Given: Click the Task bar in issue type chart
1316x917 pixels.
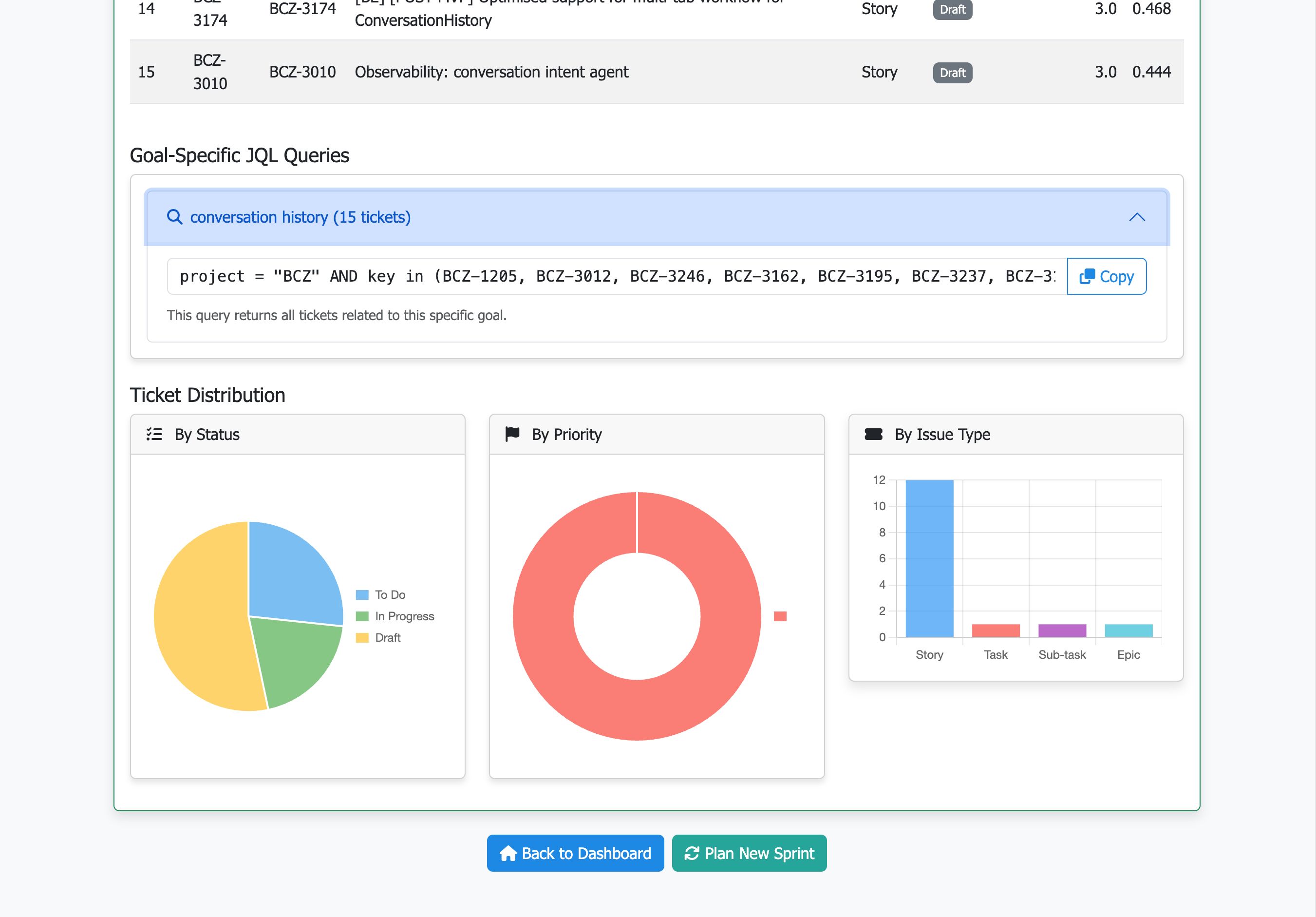Looking at the screenshot, I should pyautogui.click(x=996, y=630).
